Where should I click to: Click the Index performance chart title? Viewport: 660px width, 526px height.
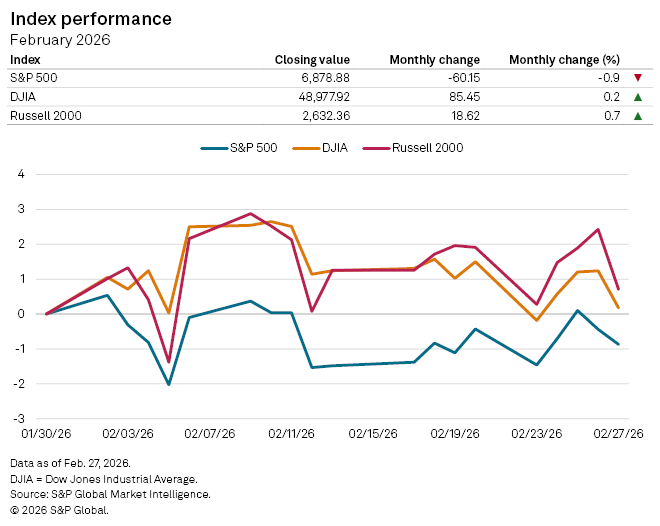[90, 19]
